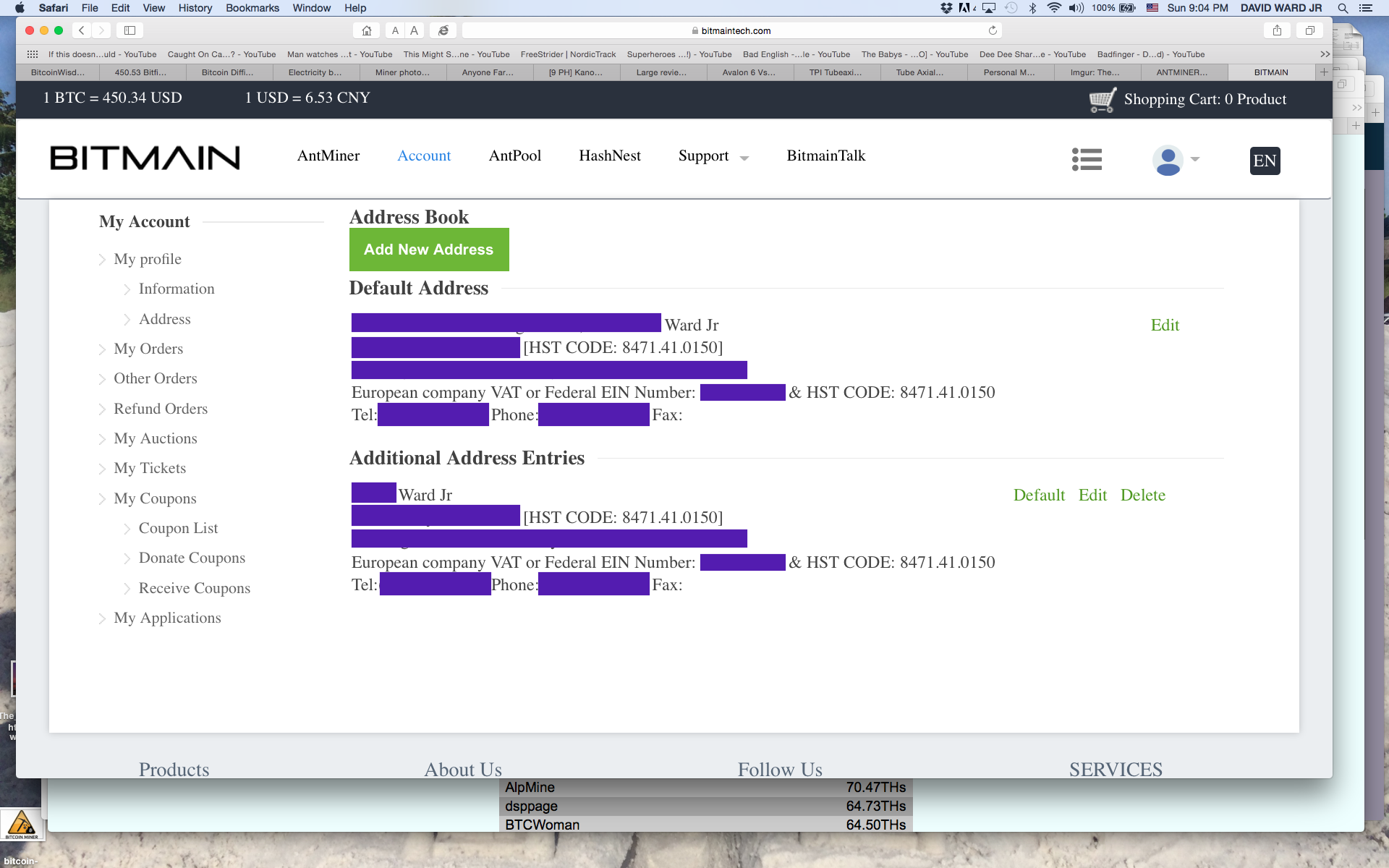Screen dimensions: 1389x868
Task: Click the Wi-Fi status icon
Action: 1054,8
